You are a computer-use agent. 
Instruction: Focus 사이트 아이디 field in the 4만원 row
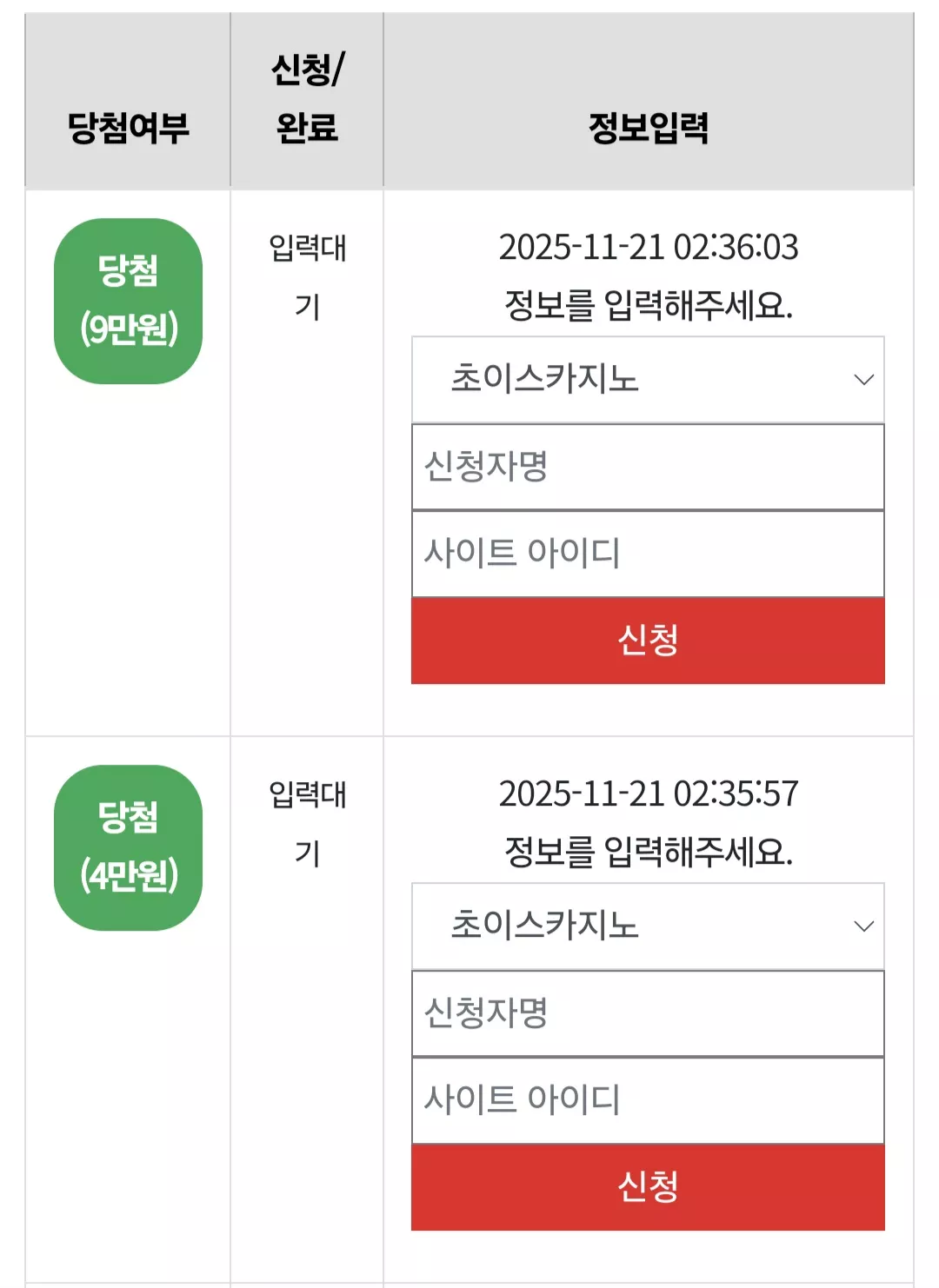(x=648, y=1100)
